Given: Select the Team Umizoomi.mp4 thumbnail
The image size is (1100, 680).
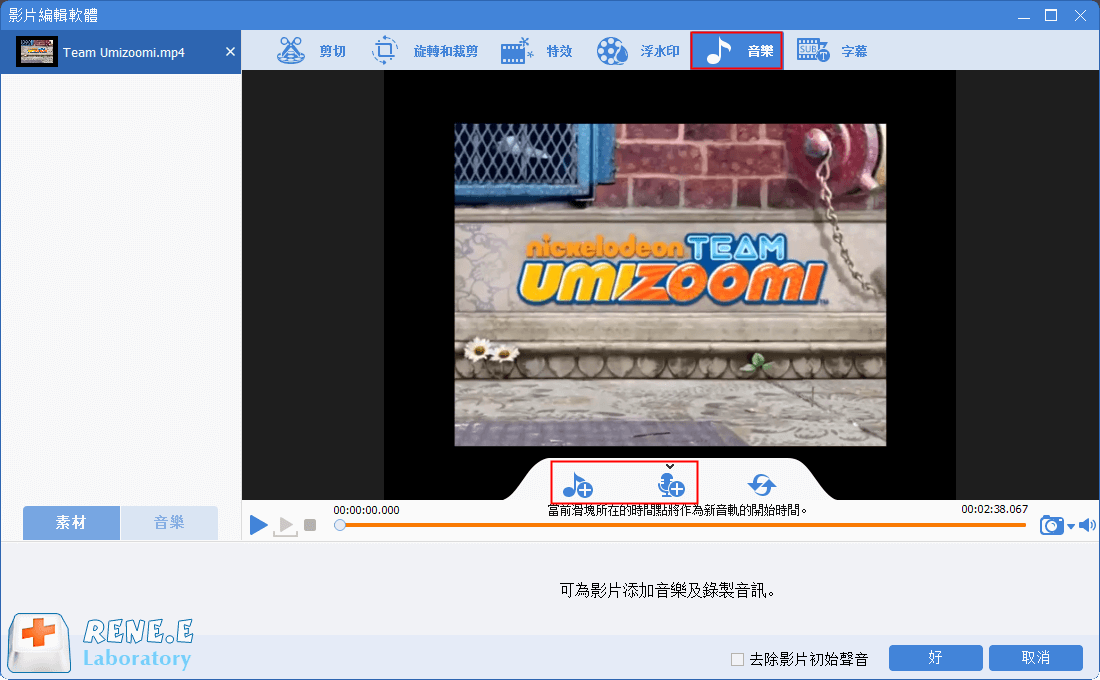Looking at the screenshot, I should click(36, 52).
